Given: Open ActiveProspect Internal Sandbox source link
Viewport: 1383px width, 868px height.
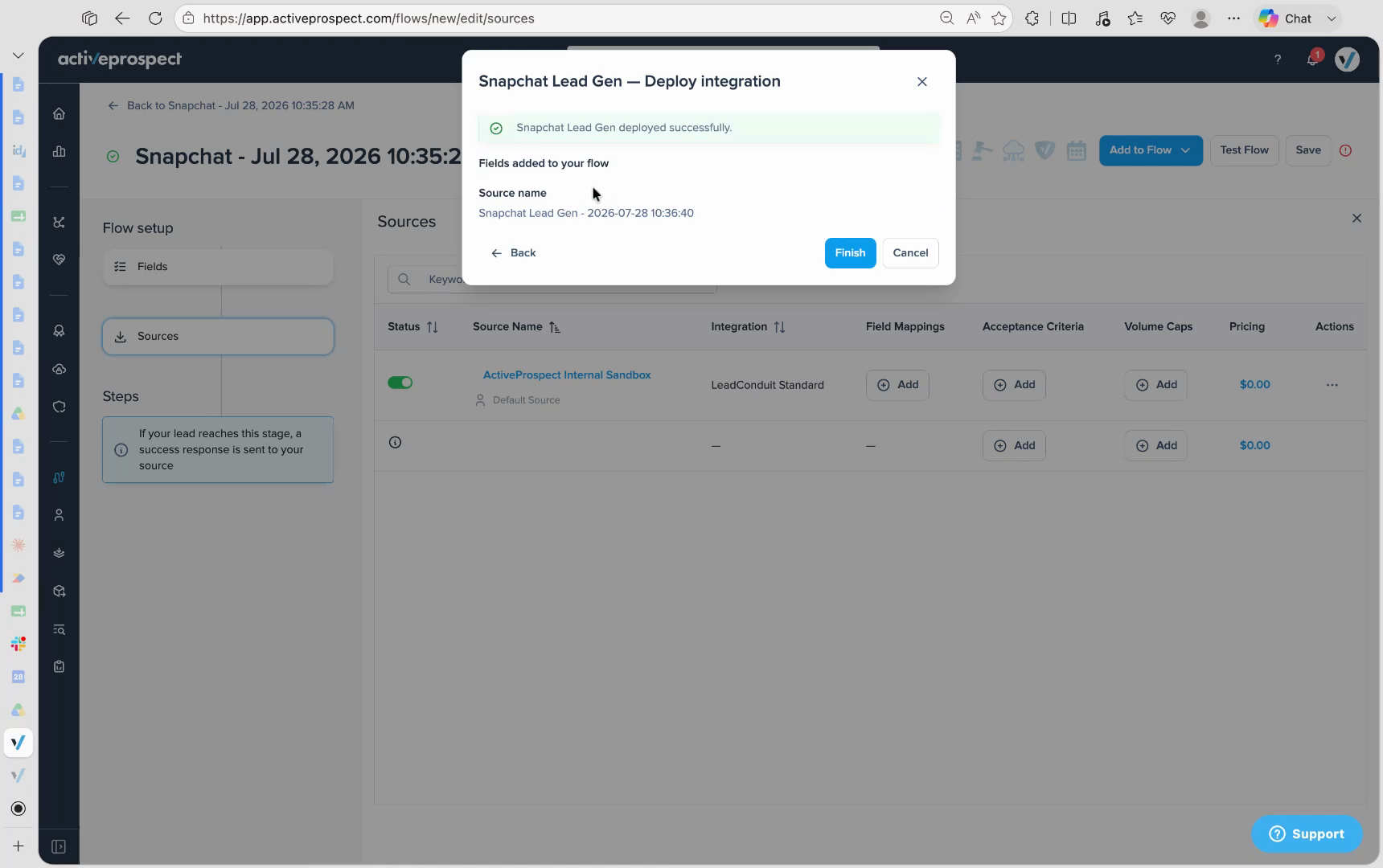Looking at the screenshot, I should pos(567,375).
